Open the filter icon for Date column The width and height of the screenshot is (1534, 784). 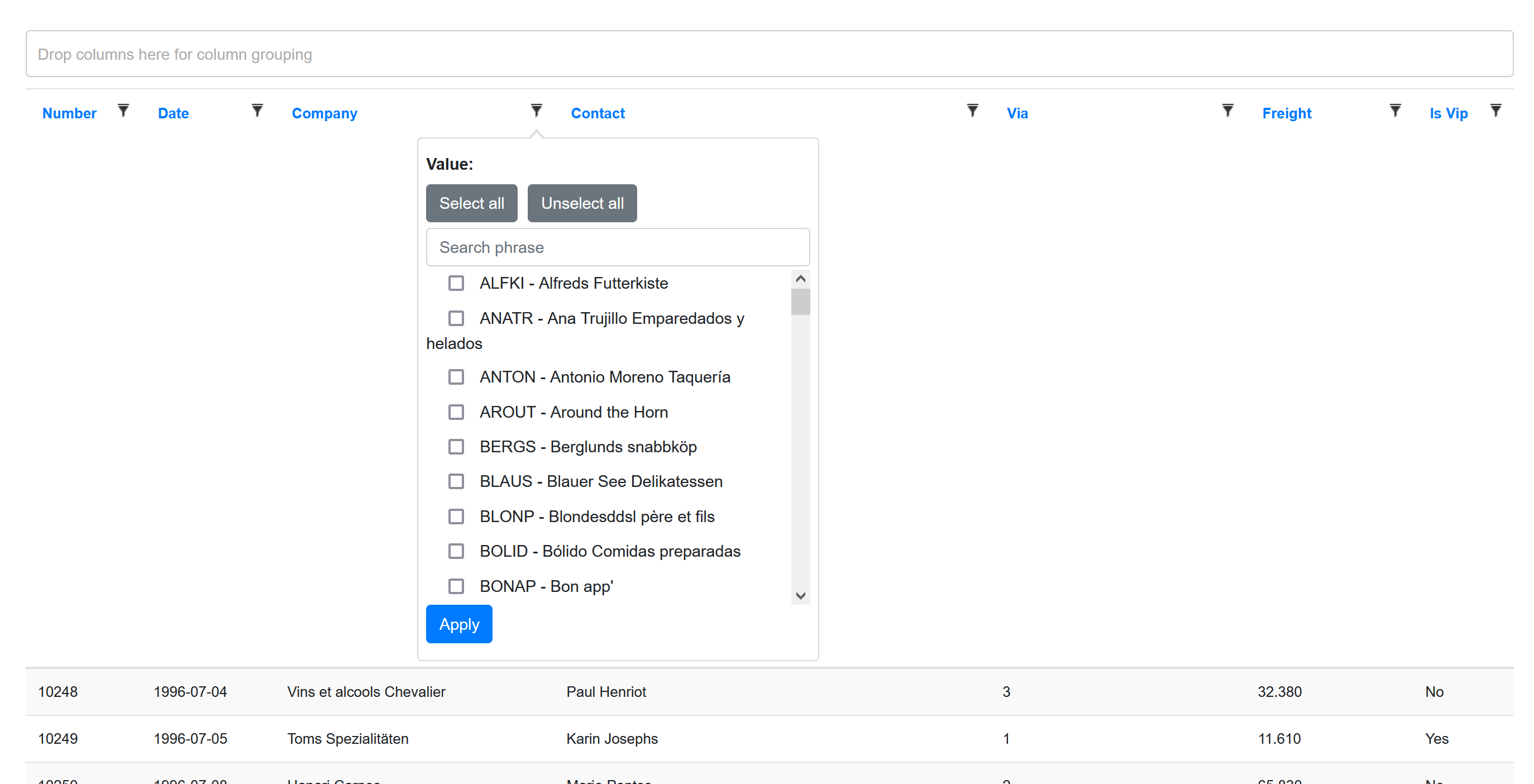coord(257,111)
